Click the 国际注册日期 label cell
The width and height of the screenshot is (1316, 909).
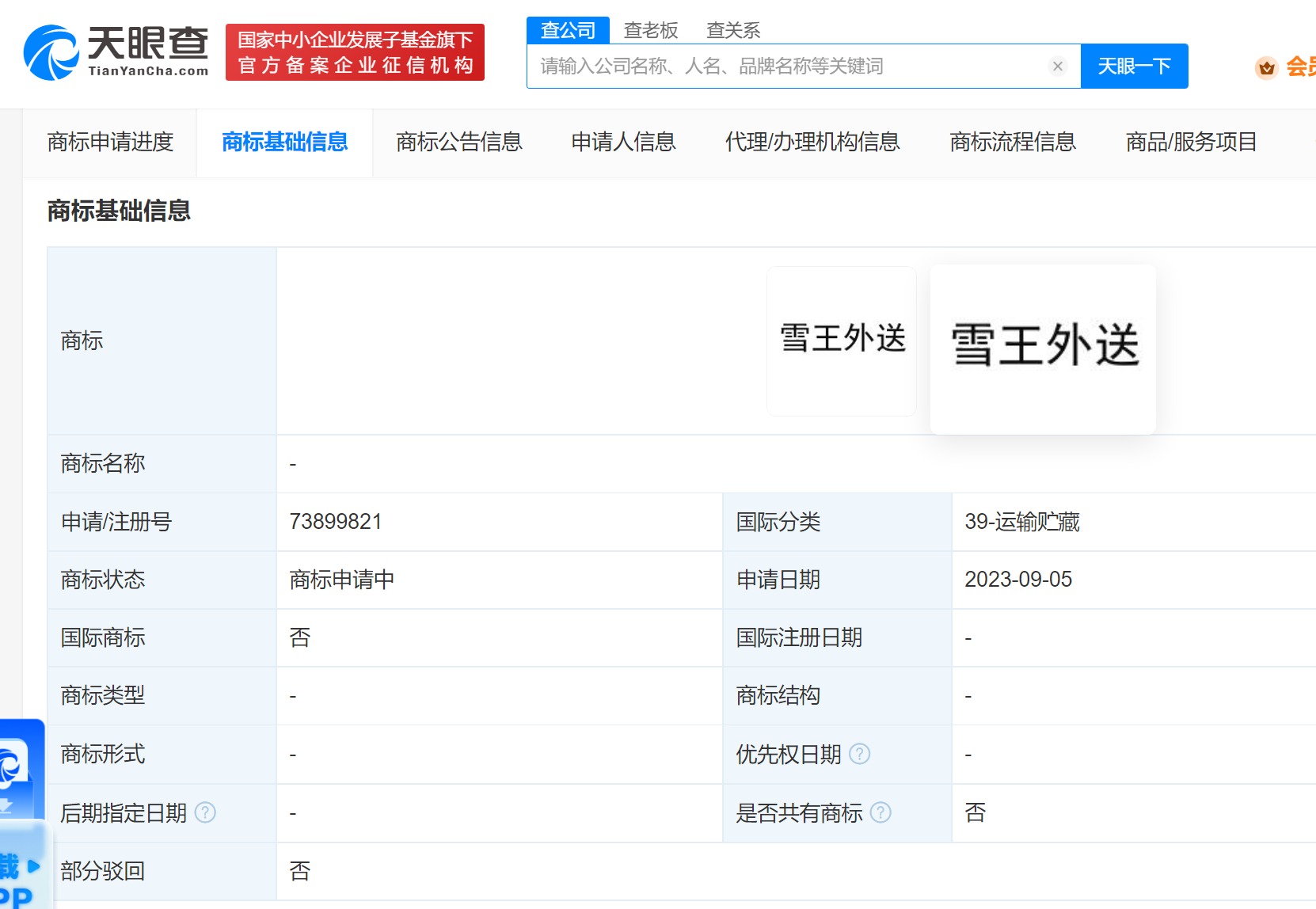[837, 638]
